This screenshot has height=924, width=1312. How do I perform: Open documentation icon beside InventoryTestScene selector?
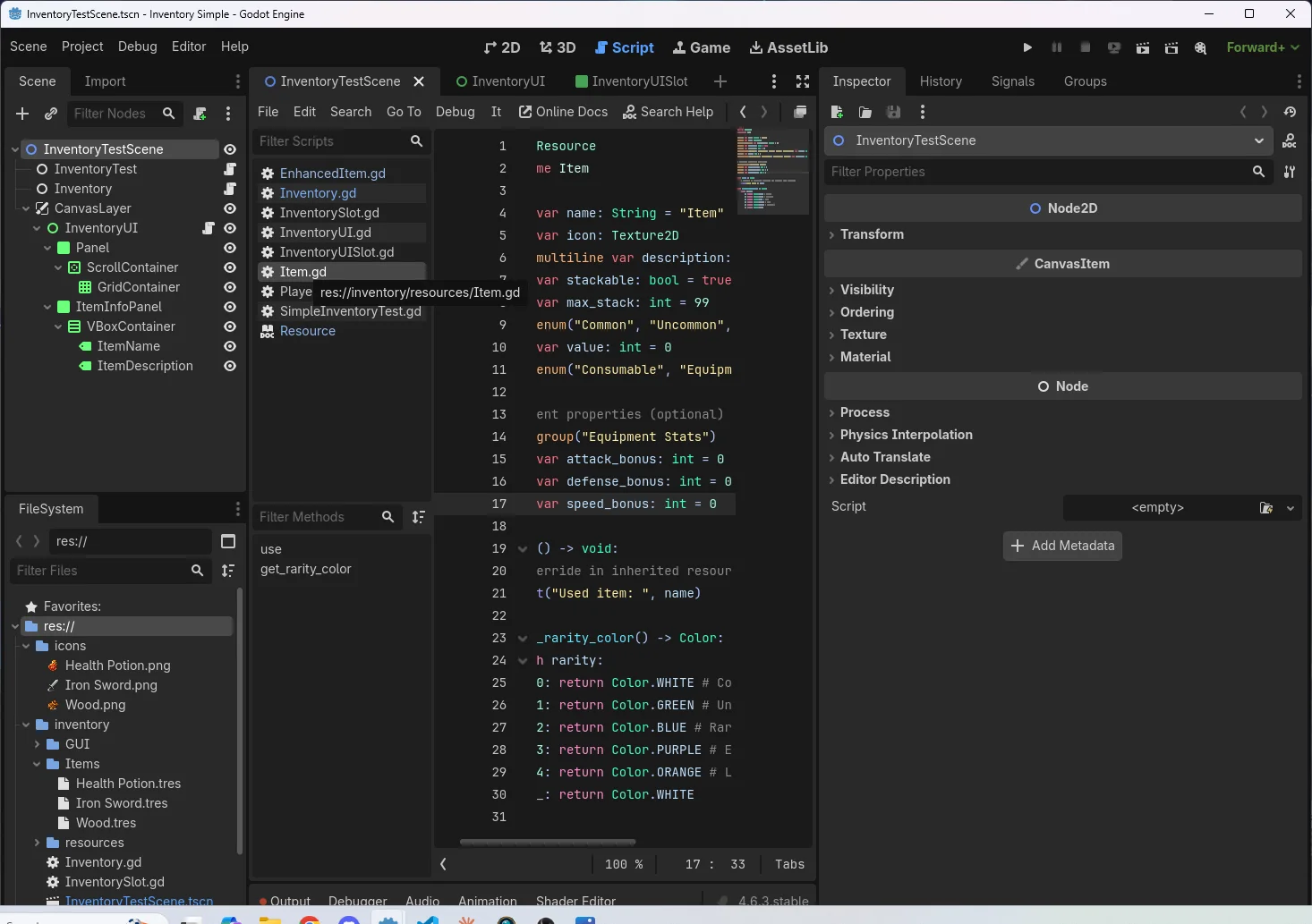tap(1290, 140)
